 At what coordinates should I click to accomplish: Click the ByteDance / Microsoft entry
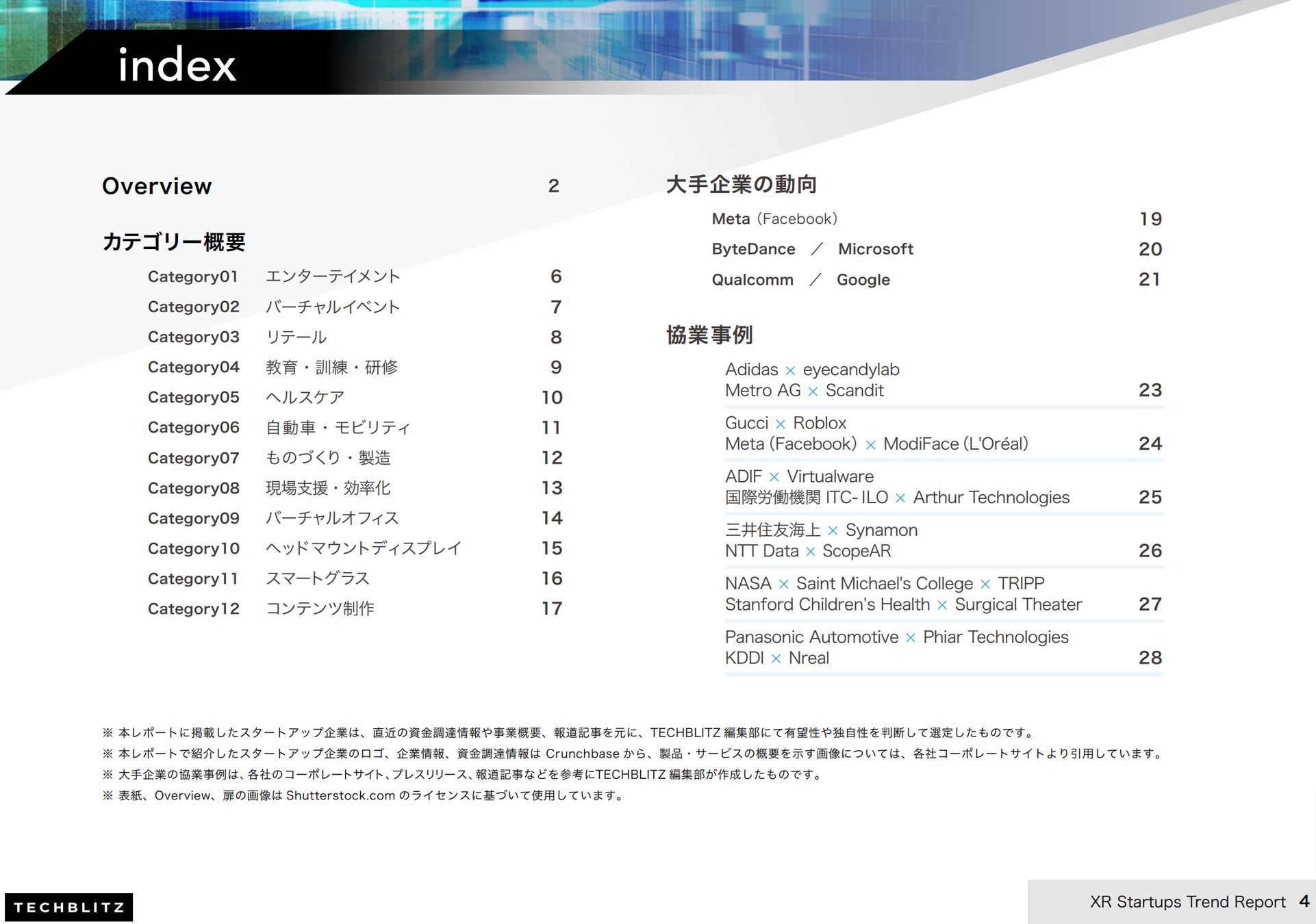(x=812, y=249)
